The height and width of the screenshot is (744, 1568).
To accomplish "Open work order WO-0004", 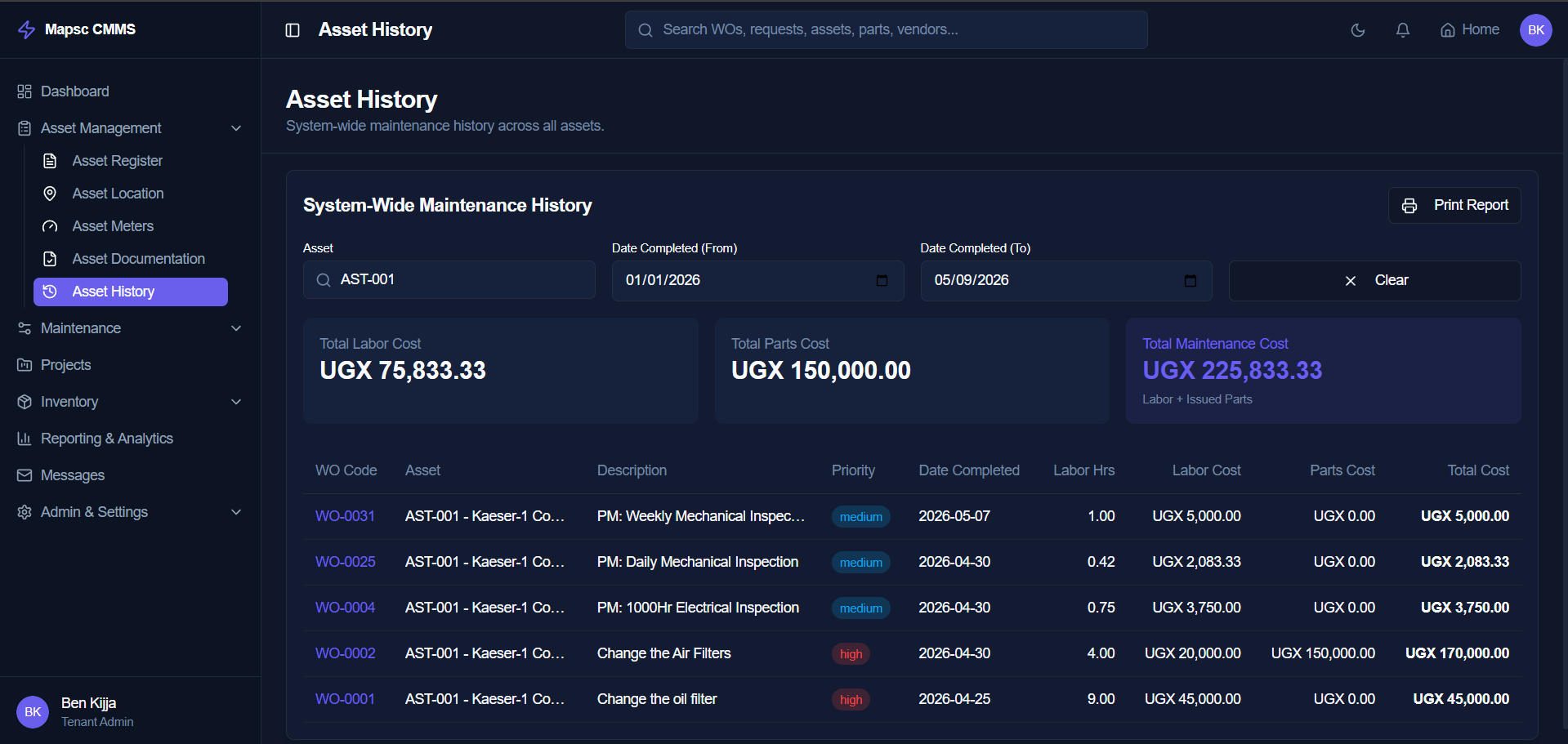I will click(x=346, y=608).
